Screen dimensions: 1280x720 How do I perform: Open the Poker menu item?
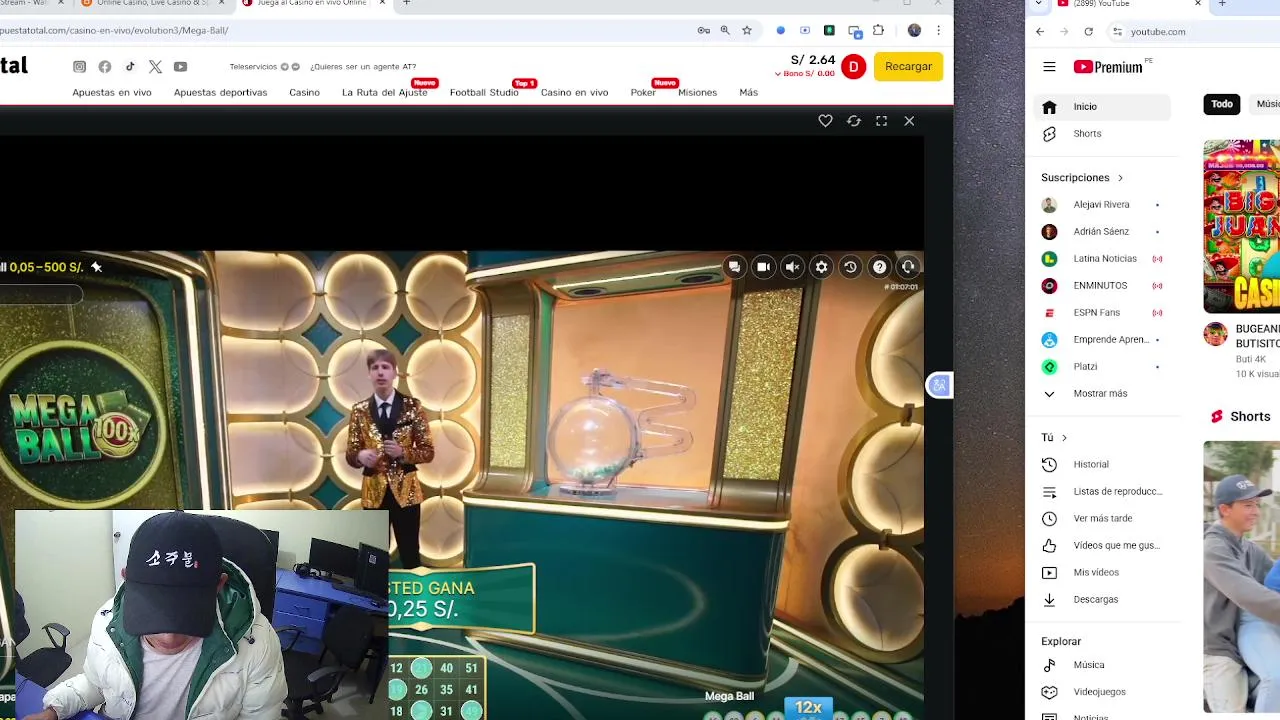tap(643, 92)
